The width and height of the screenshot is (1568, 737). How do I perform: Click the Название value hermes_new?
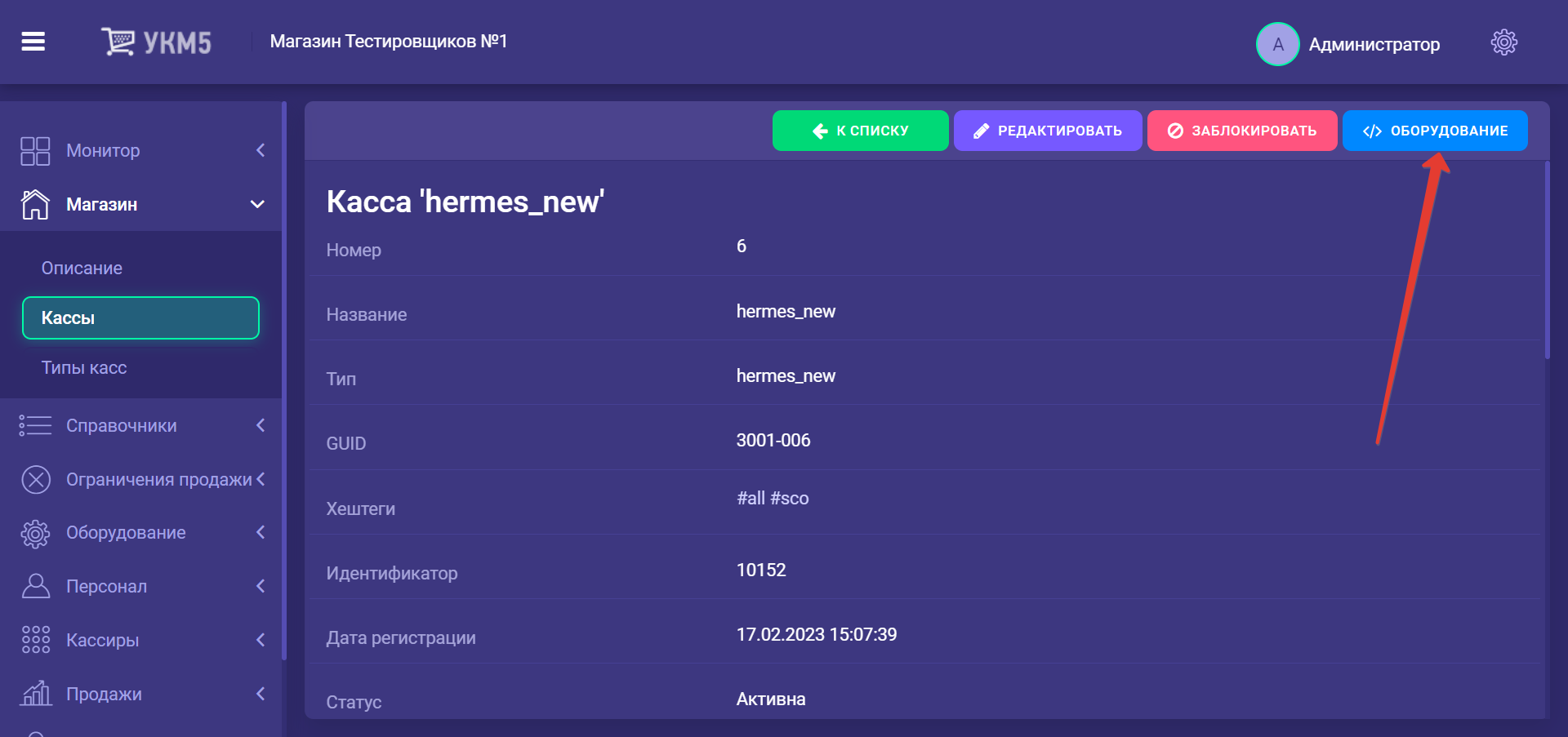coord(786,312)
